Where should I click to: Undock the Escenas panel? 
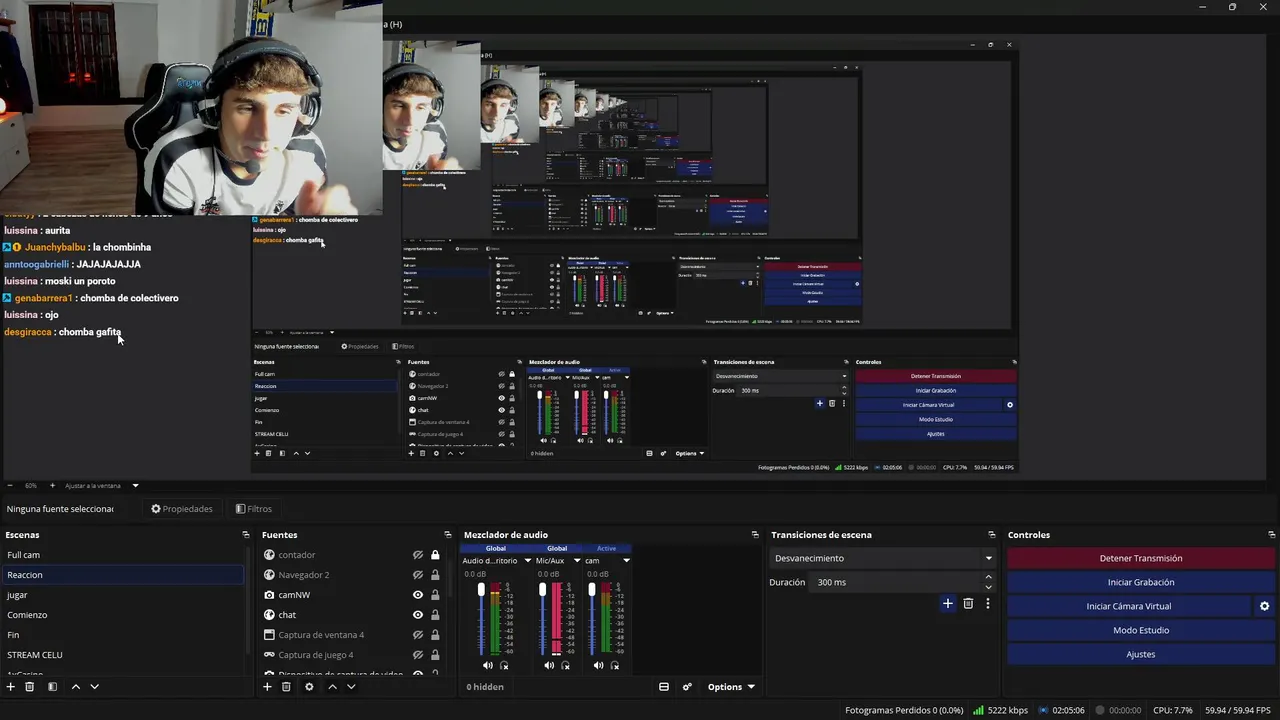(x=246, y=535)
